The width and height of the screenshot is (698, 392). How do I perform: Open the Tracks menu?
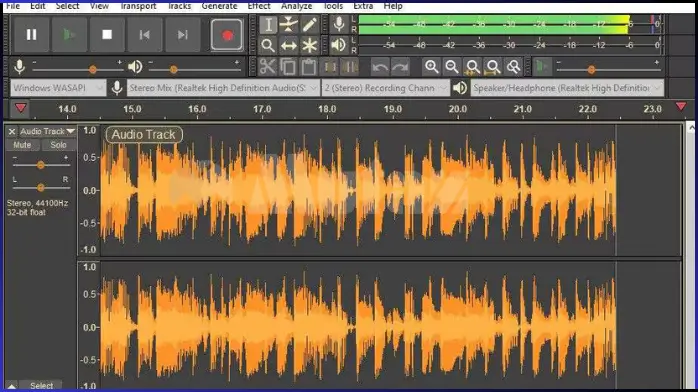(179, 6)
